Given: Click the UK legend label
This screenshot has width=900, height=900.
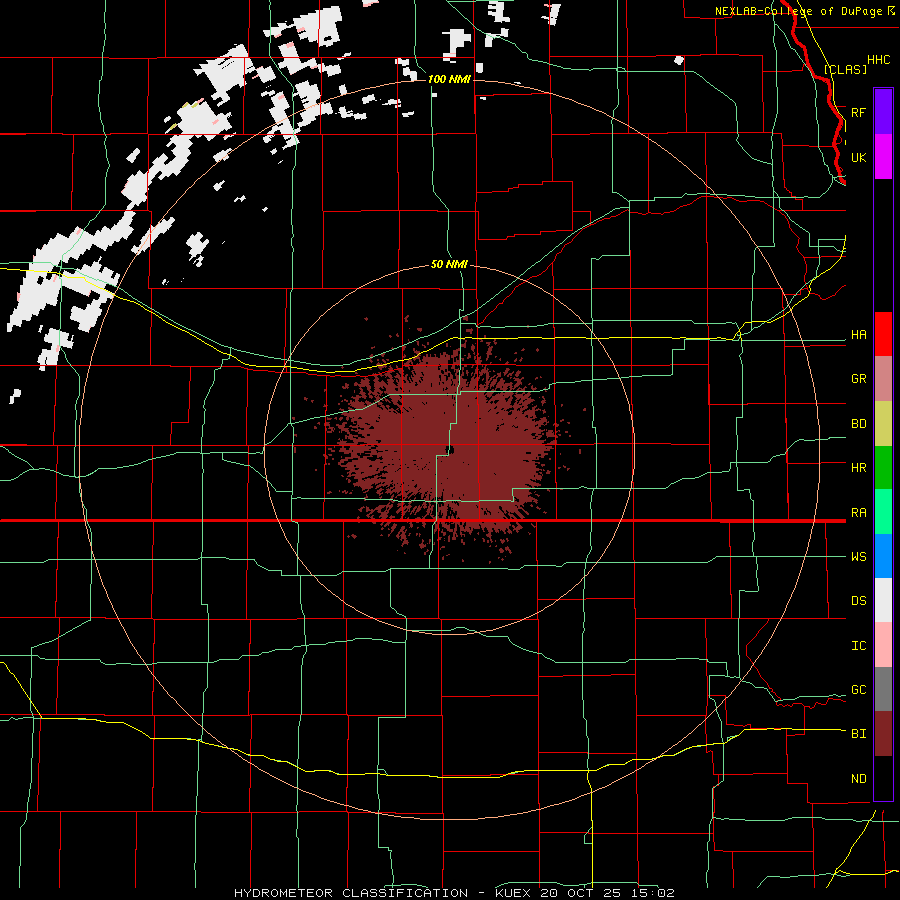Looking at the screenshot, I should pos(858,157).
